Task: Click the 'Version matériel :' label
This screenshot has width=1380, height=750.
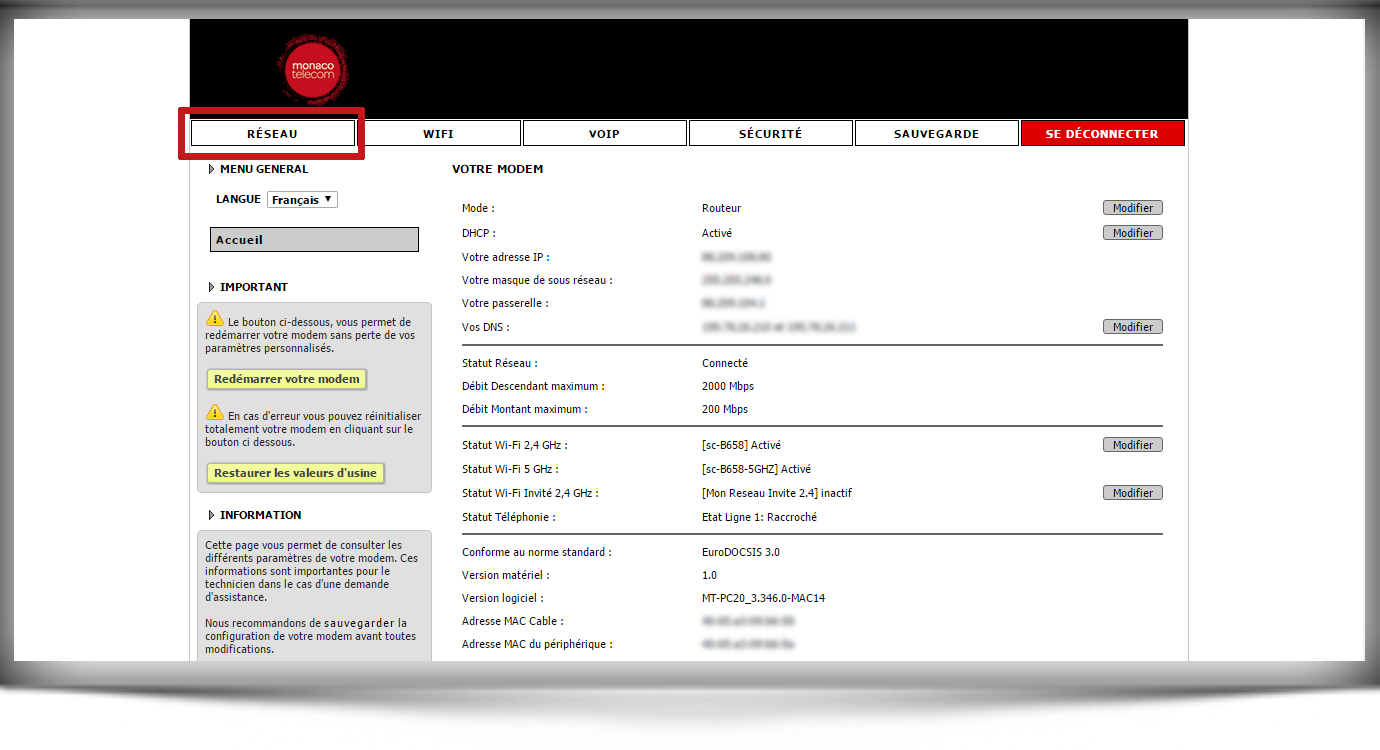Action: pos(506,575)
